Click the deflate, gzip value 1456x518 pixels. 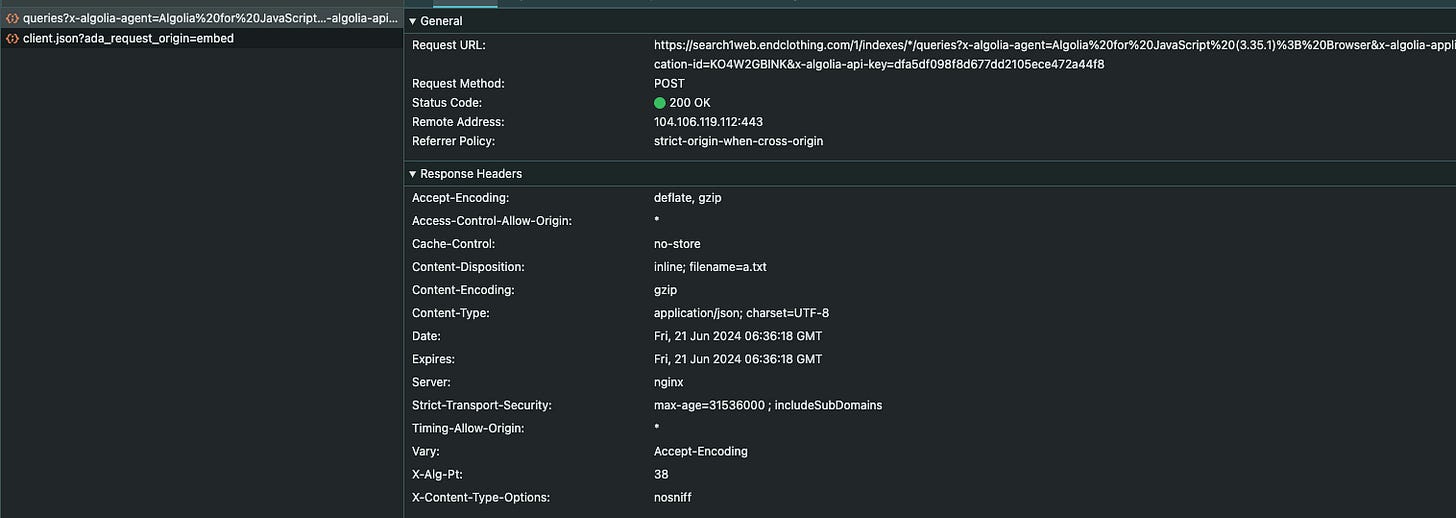click(687, 198)
